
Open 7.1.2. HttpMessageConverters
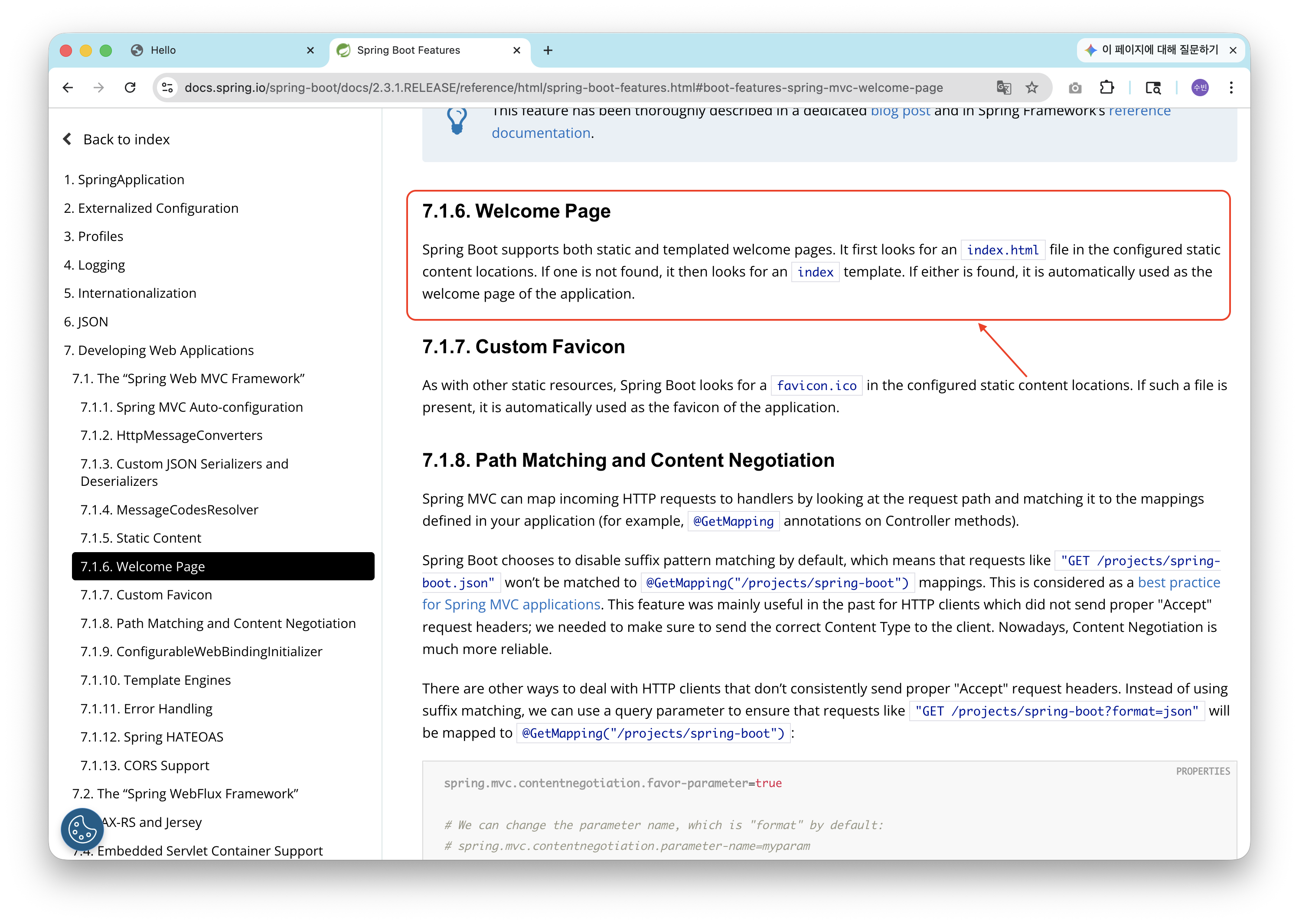171,436
